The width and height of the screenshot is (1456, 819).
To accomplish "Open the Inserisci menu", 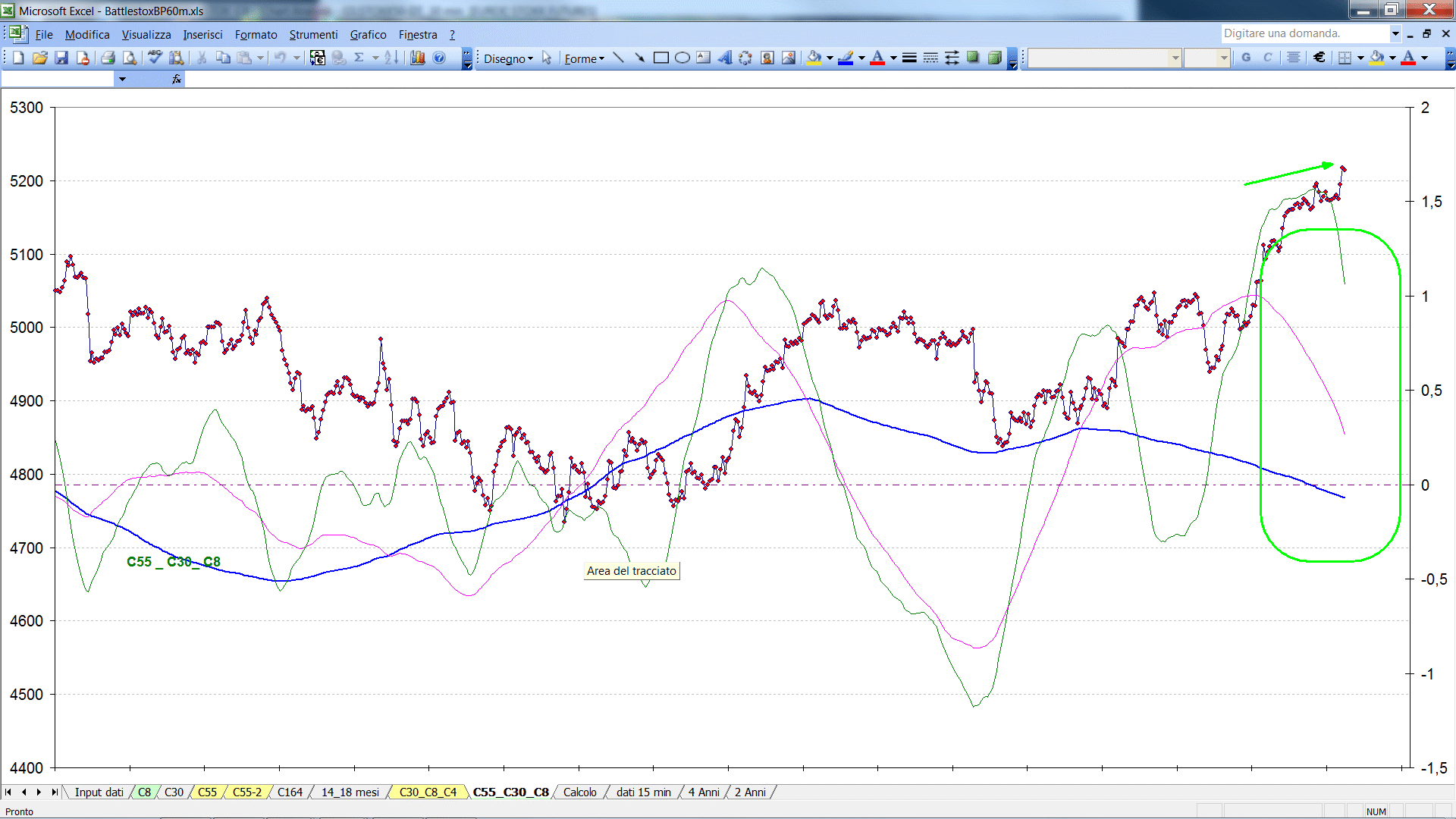I will click(x=202, y=34).
